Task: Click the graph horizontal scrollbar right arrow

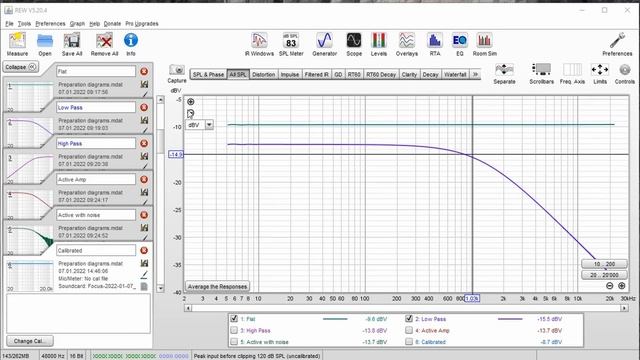Action: tap(624, 308)
